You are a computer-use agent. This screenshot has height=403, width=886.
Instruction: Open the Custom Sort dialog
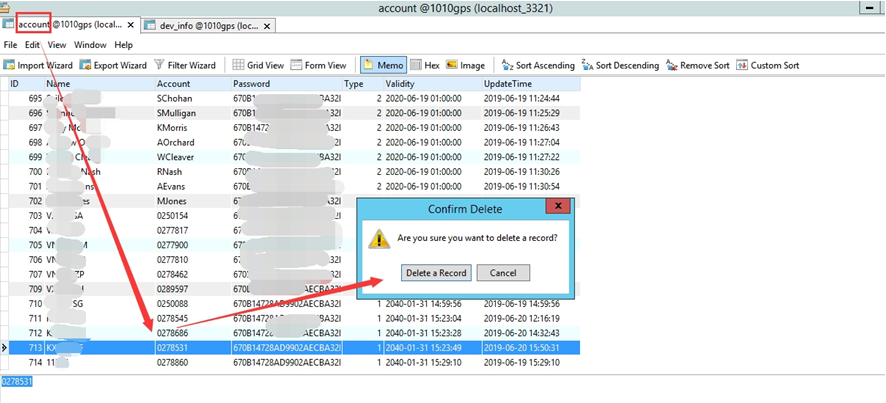(x=767, y=65)
